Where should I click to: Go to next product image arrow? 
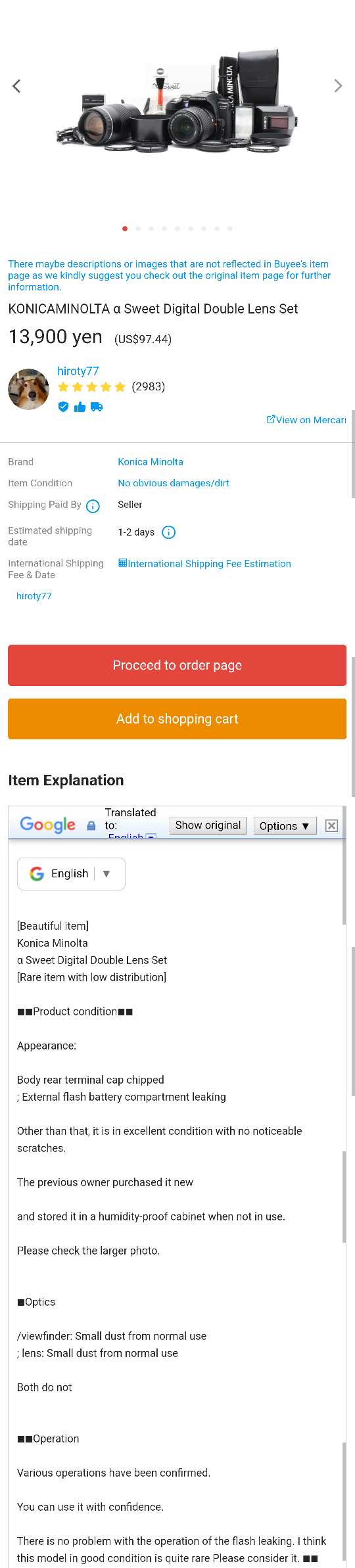[x=338, y=86]
